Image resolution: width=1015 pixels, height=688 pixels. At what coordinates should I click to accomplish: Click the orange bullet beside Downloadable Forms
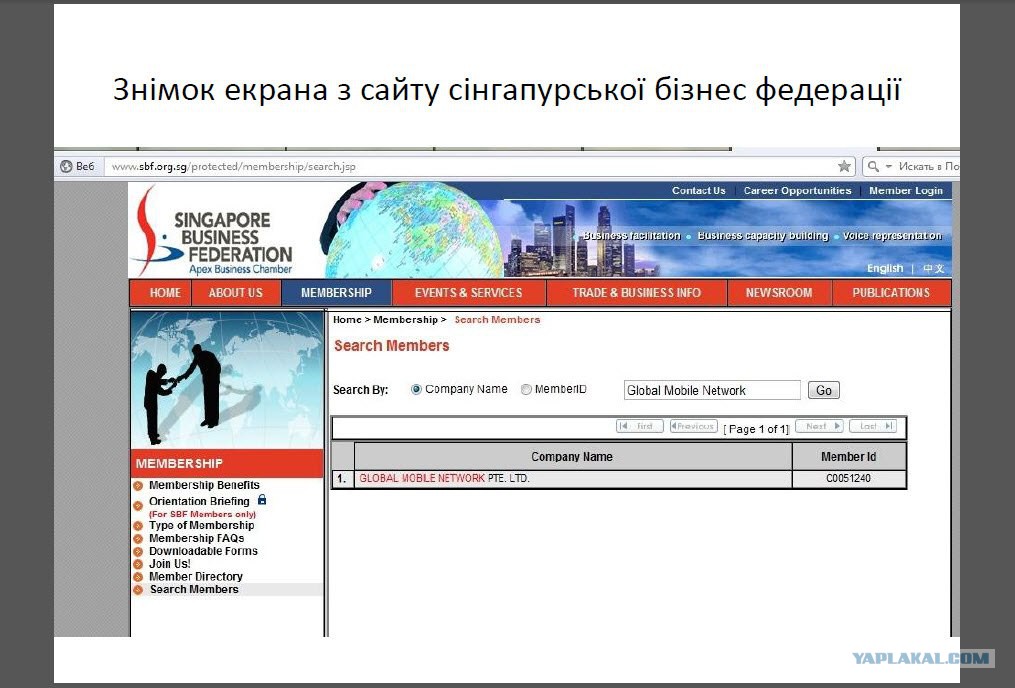[138, 551]
